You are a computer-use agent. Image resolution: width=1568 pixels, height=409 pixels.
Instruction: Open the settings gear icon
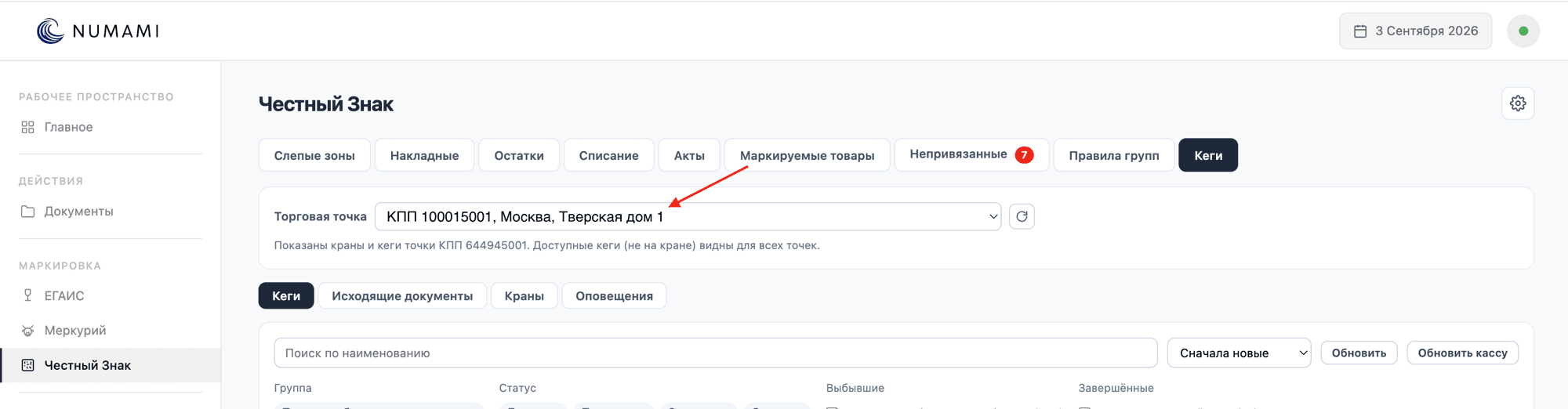point(1518,103)
